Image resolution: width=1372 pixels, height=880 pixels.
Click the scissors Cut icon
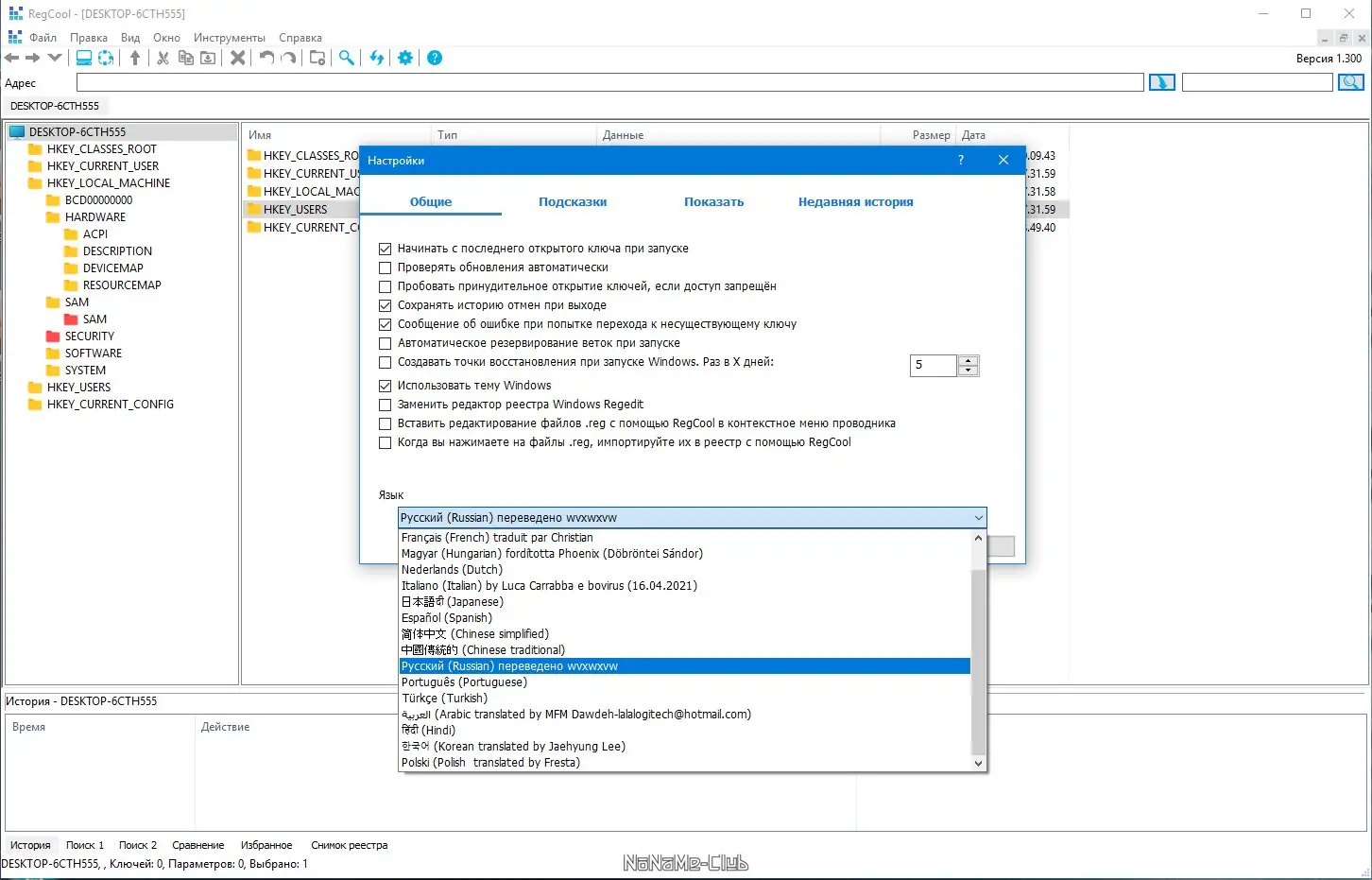pos(163,58)
